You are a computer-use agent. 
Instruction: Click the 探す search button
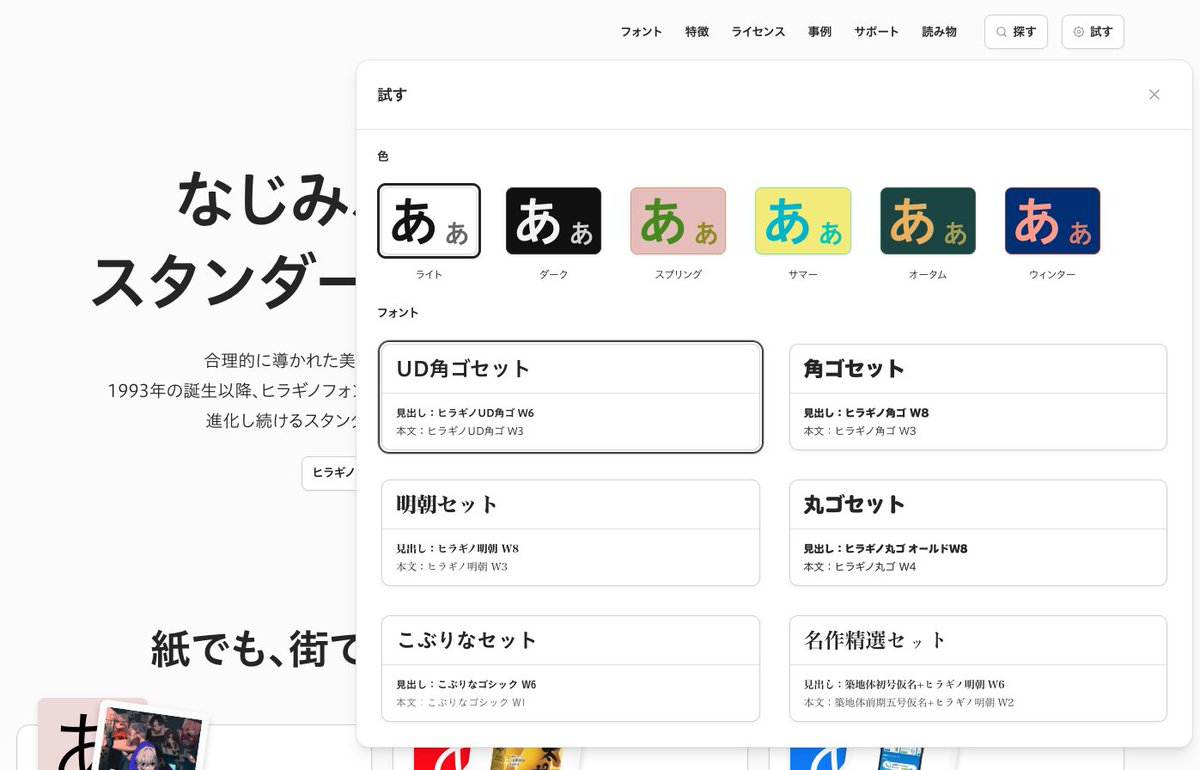coord(1016,32)
